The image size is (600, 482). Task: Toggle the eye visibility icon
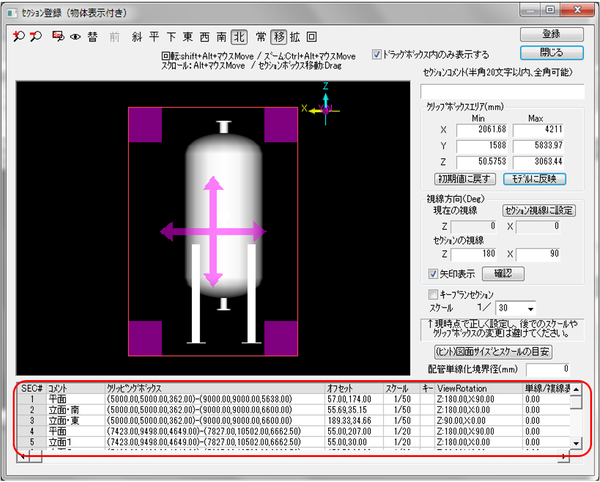[x=75, y=35]
